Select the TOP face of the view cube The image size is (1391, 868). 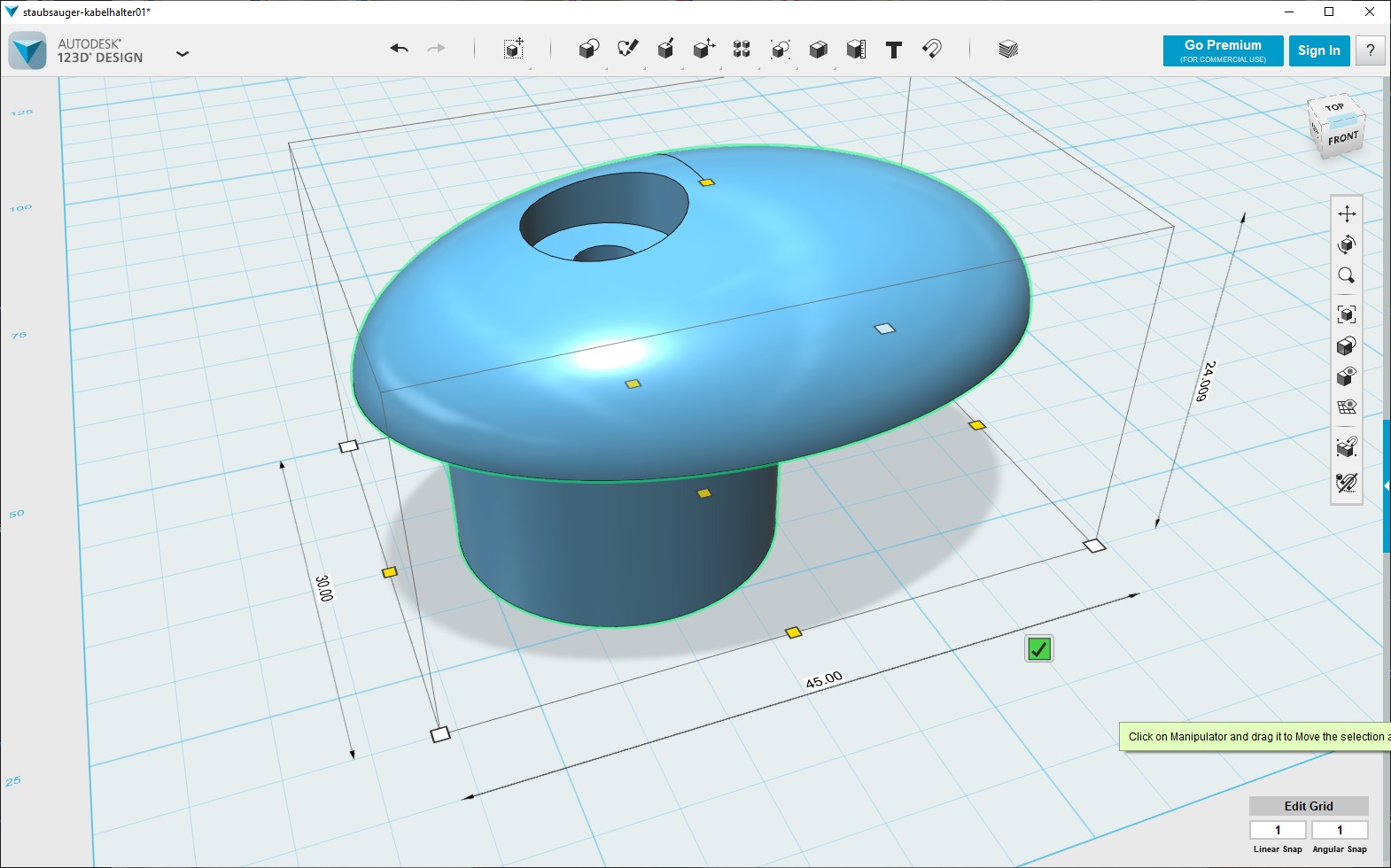[1334, 108]
